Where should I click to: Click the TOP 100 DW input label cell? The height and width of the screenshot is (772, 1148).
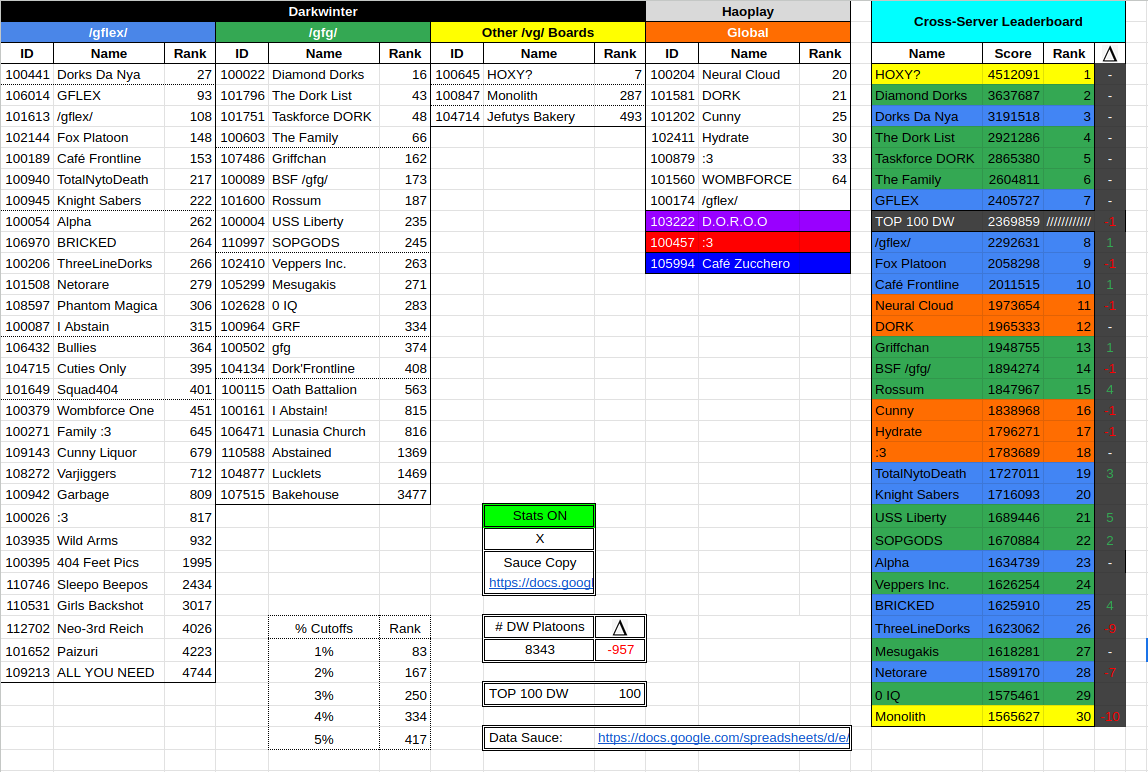pyautogui.click(x=539, y=694)
